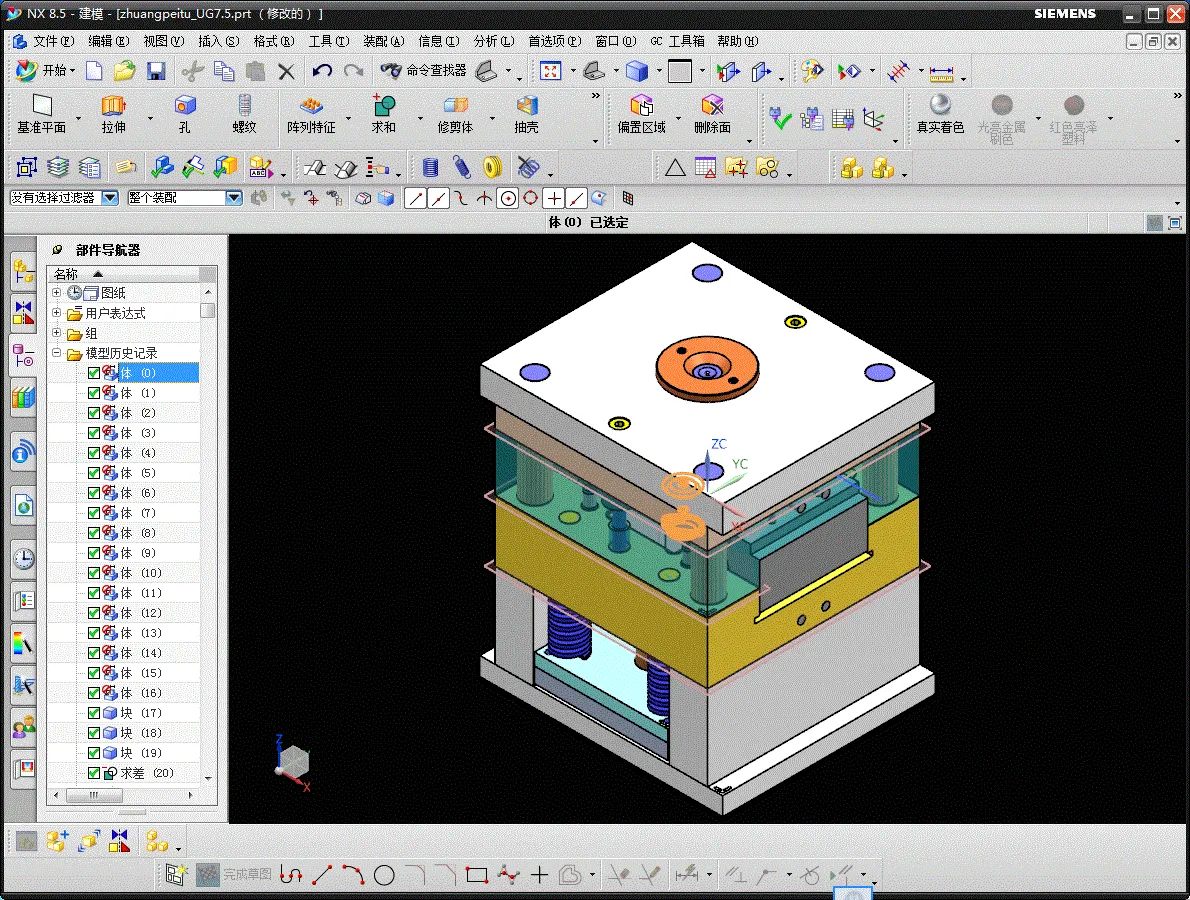This screenshot has height=900, width=1190.
Task: Toggle the 块 (19) checkbox
Action: click(x=94, y=753)
